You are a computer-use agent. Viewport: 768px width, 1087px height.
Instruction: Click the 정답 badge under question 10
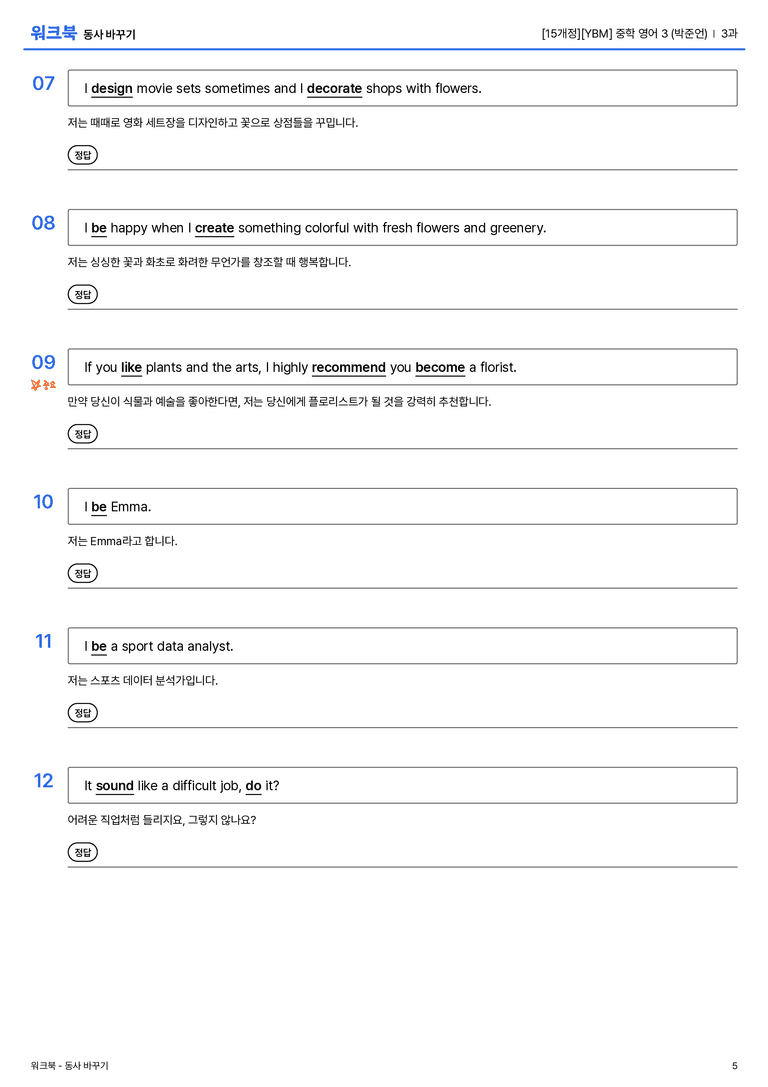tap(82, 573)
